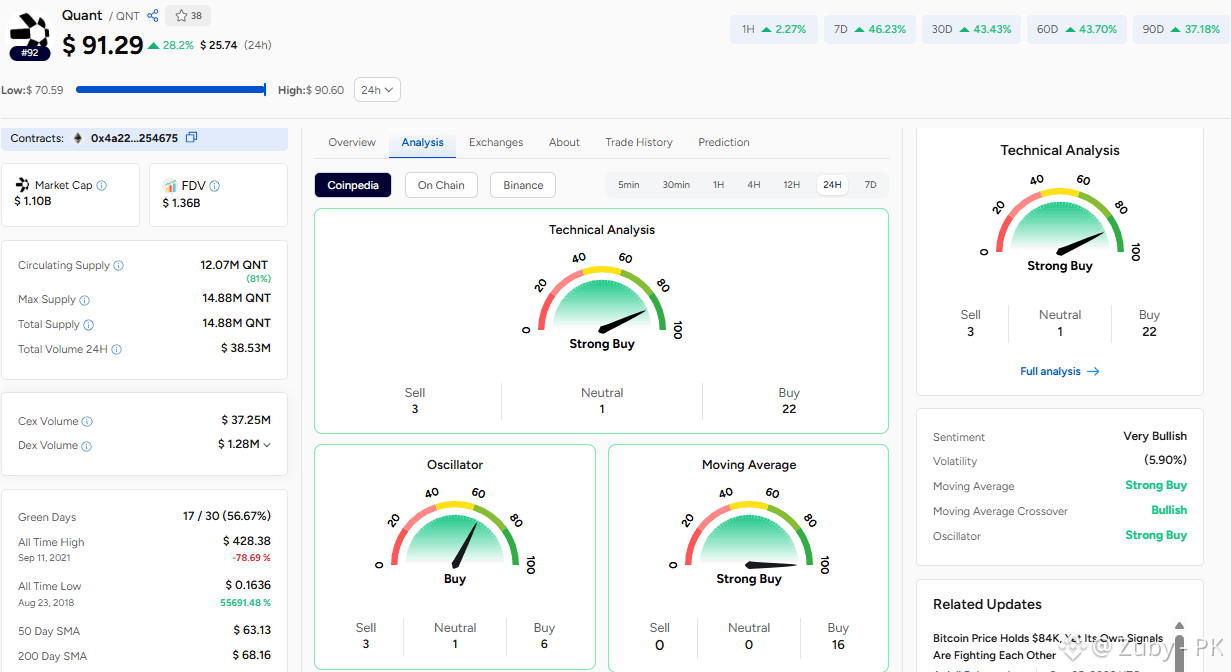
Task: Click the info icon beside Market Cap
Action: 101,185
